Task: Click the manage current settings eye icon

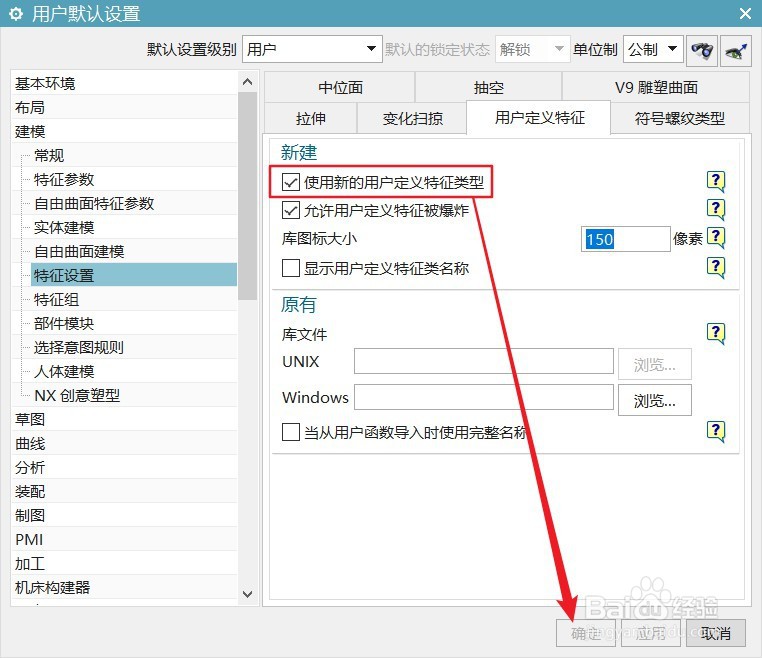Action: tap(736, 51)
